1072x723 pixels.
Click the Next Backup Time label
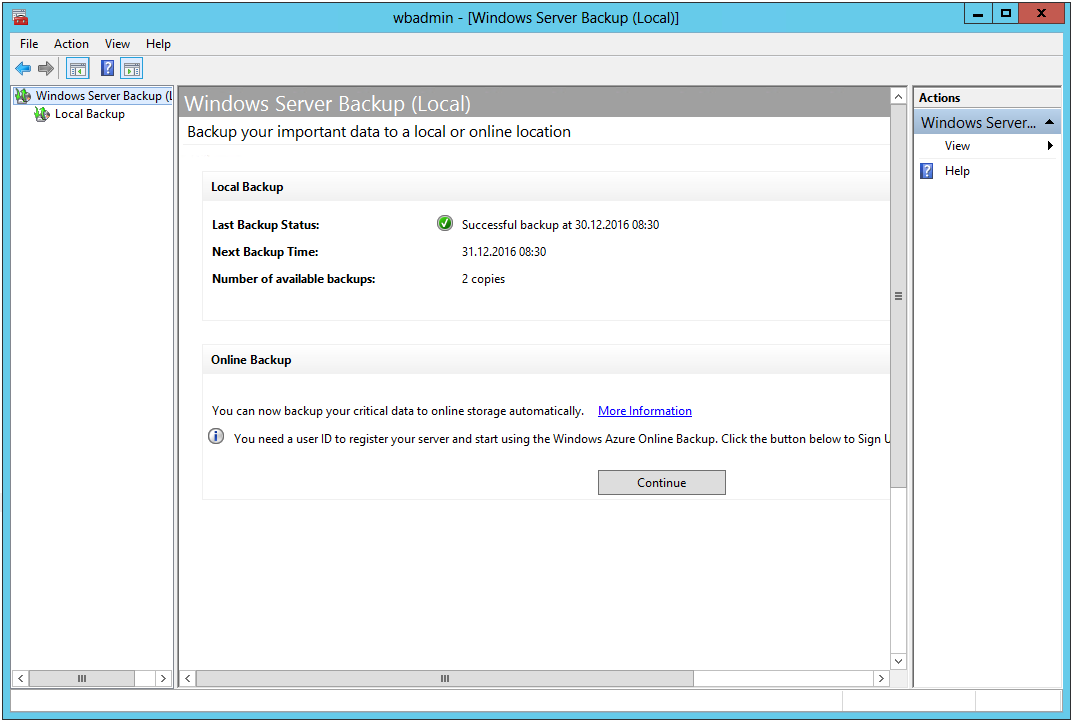click(265, 251)
